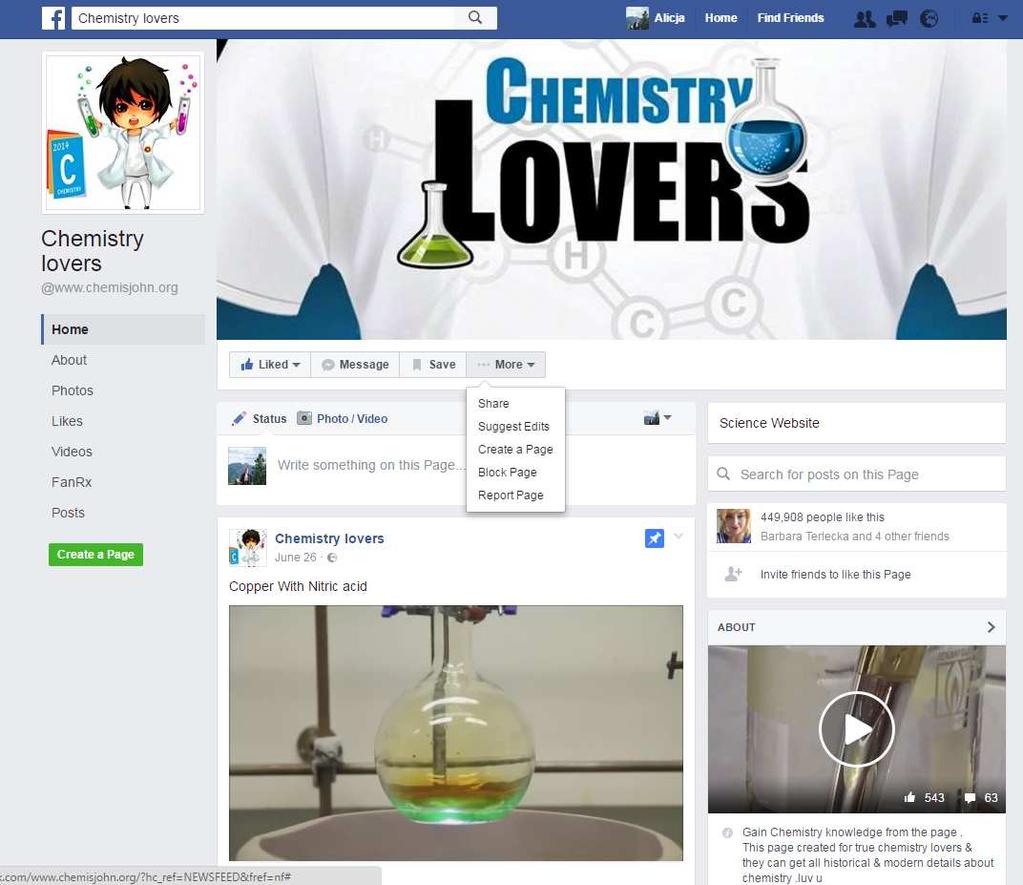Viewport: 1023px width, 885px height.
Task: Open 449,908 people like this link
Action: 822,518
